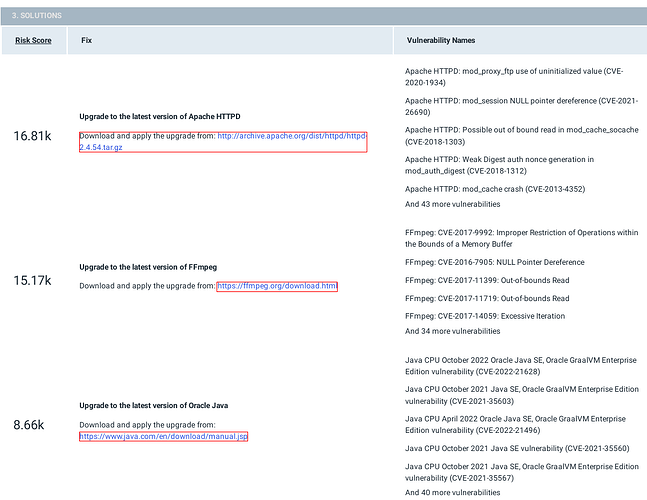Click Apache 'Download and apply the upgrade from:' text

point(147,136)
